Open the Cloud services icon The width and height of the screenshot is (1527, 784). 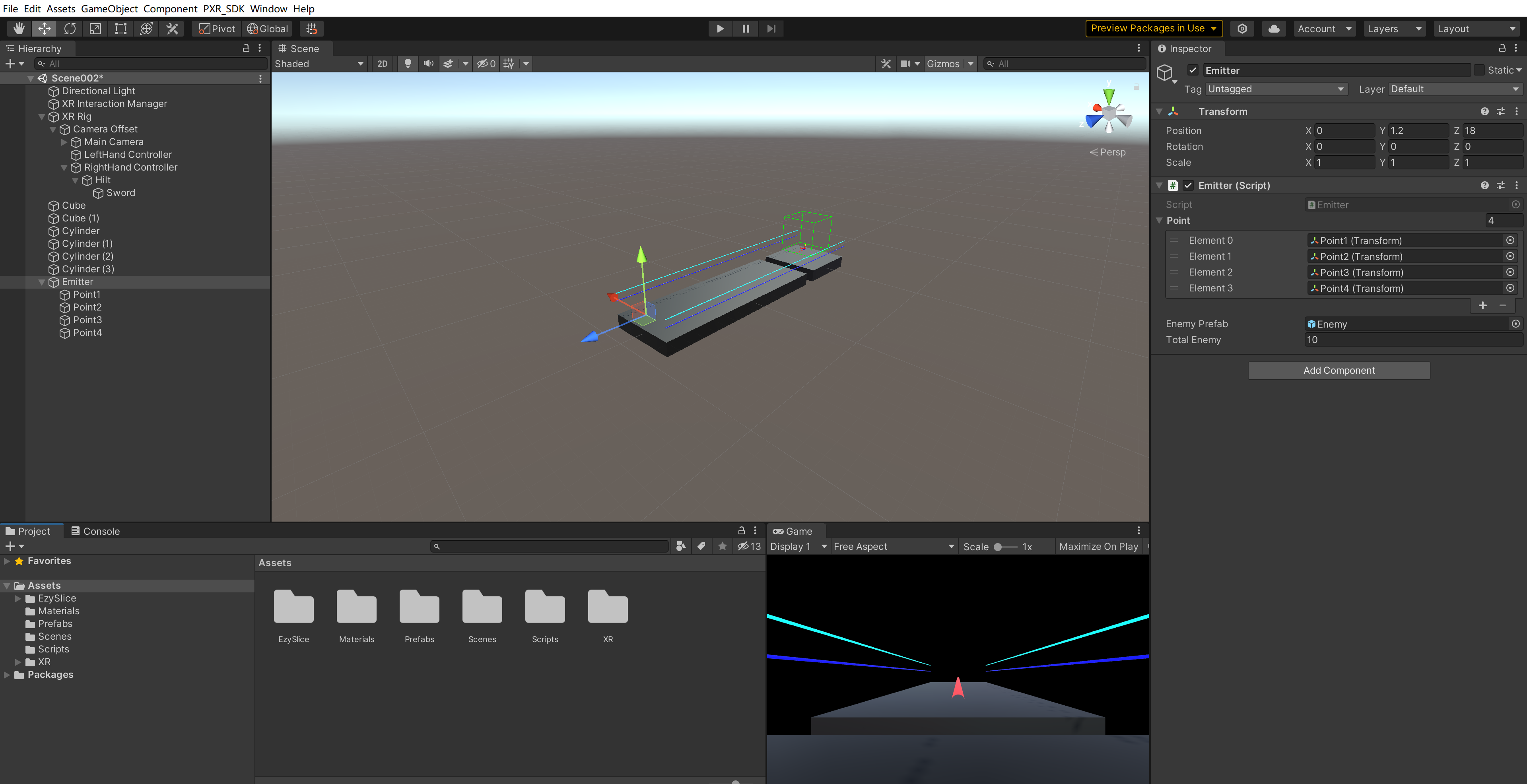pyautogui.click(x=1273, y=29)
